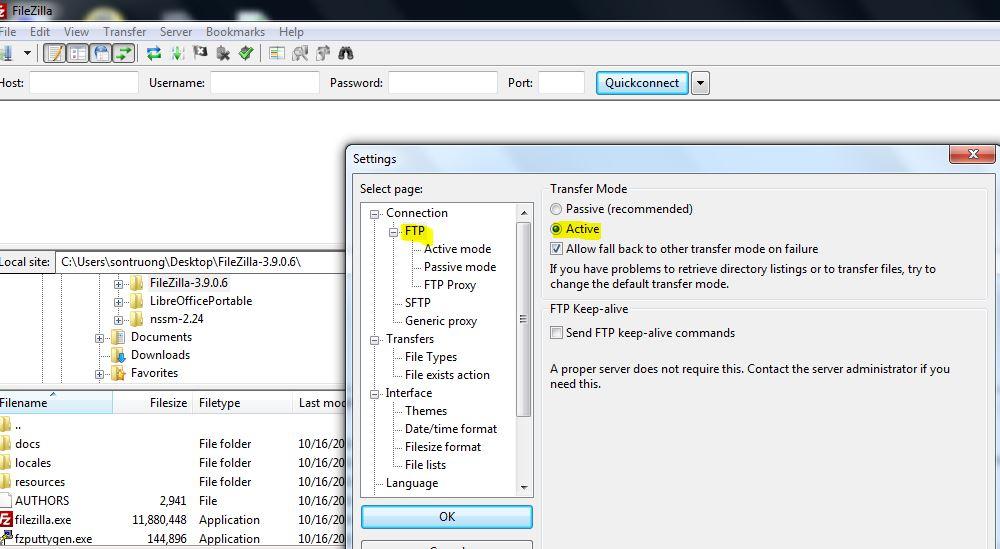Collapse the FTP node in Settings tree
The image size is (1000, 549).
click(393, 231)
